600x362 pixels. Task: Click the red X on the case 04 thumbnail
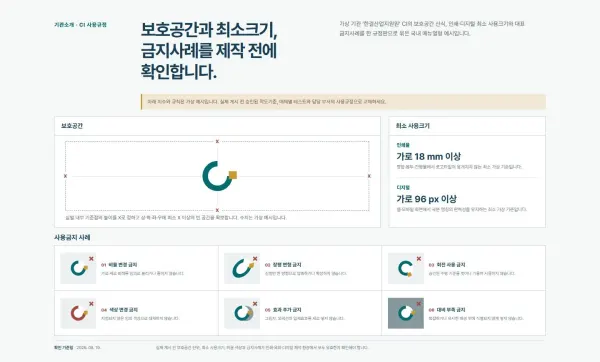click(x=91, y=304)
